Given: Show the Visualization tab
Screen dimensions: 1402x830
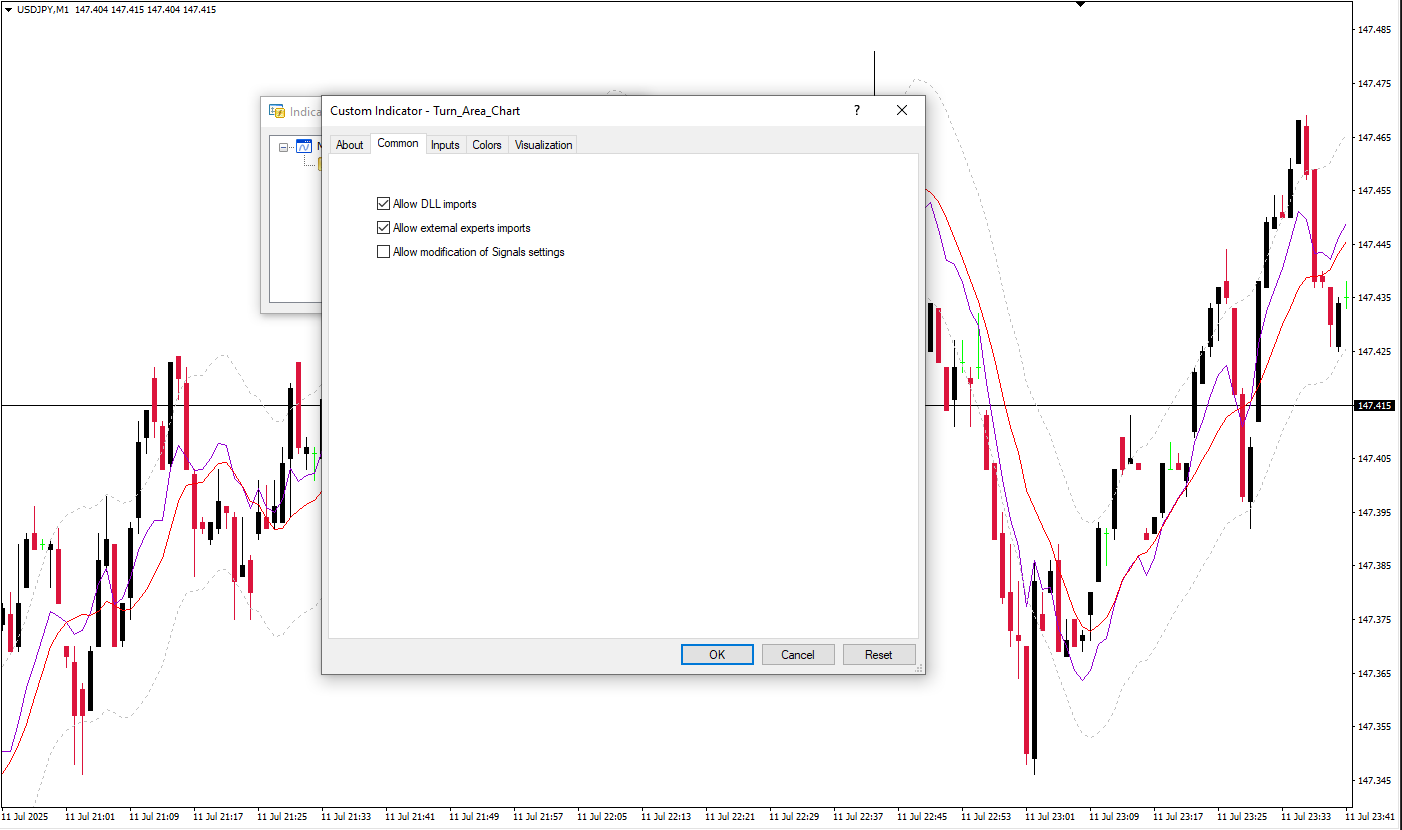Looking at the screenshot, I should 543,145.
